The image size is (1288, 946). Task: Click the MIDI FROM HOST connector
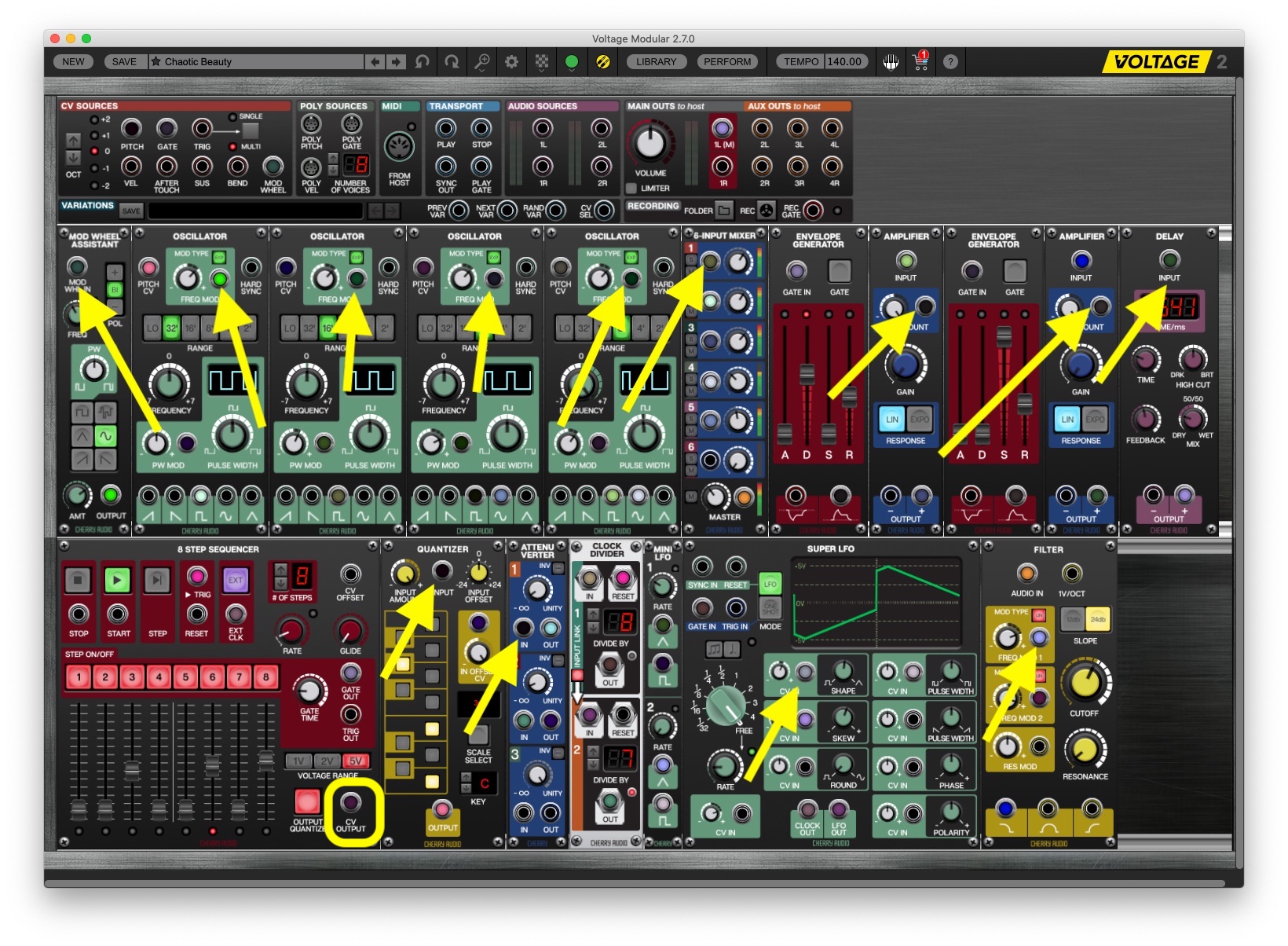399,148
